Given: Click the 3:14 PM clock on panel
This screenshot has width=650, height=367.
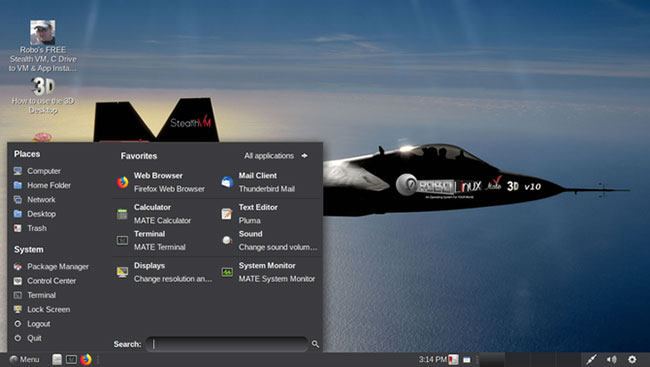Looking at the screenshot, I should tap(432, 359).
